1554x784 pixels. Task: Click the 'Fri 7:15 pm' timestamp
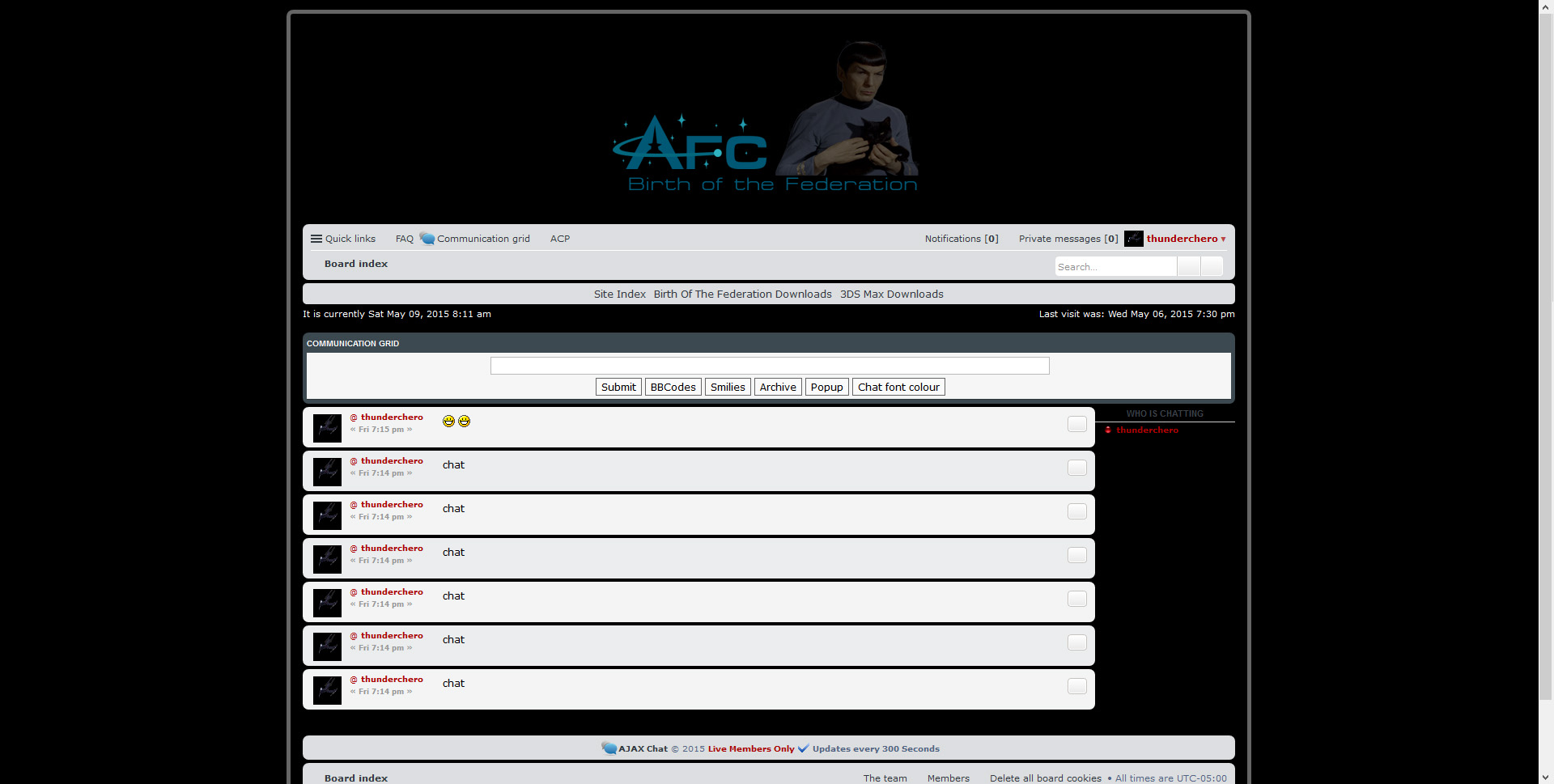[x=381, y=430]
